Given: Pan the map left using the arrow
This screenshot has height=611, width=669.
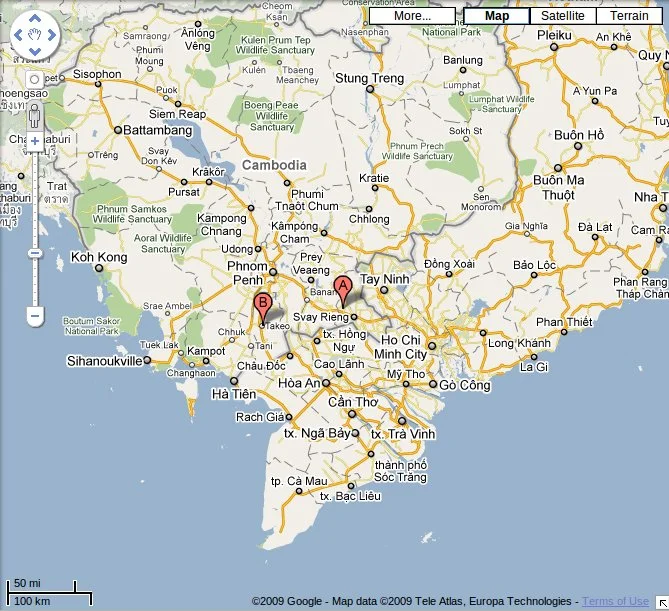Looking at the screenshot, I should point(18,35).
